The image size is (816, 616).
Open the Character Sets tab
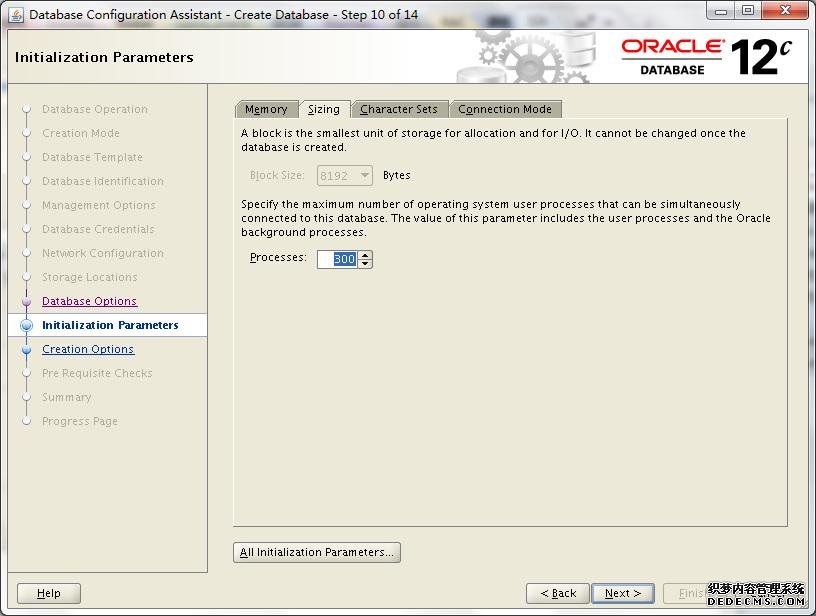pos(398,109)
